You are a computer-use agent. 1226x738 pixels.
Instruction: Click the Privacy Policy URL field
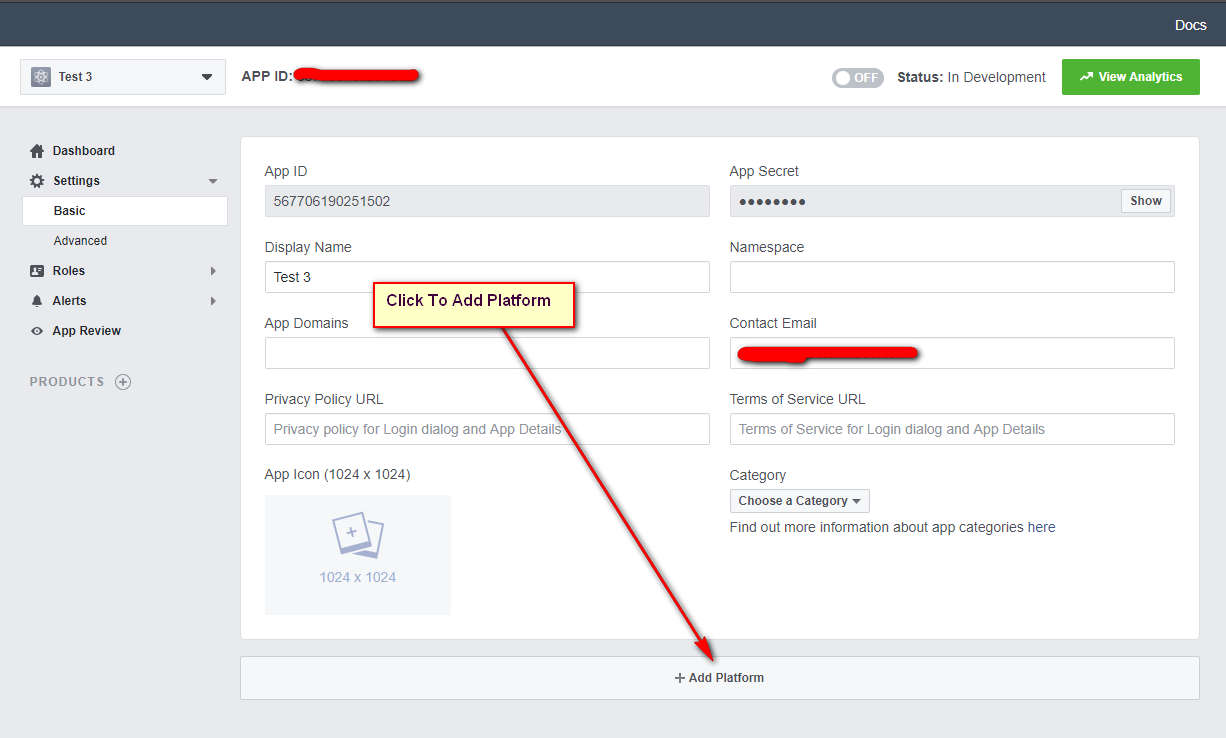click(x=486, y=429)
